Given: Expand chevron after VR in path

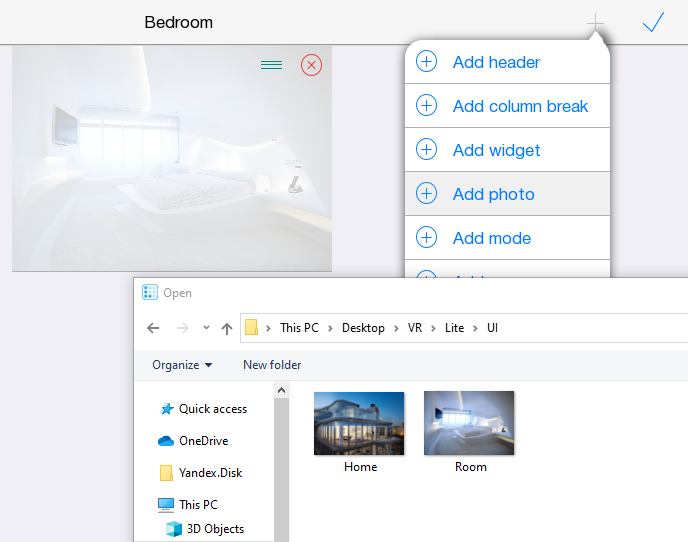Looking at the screenshot, I should 434,328.
